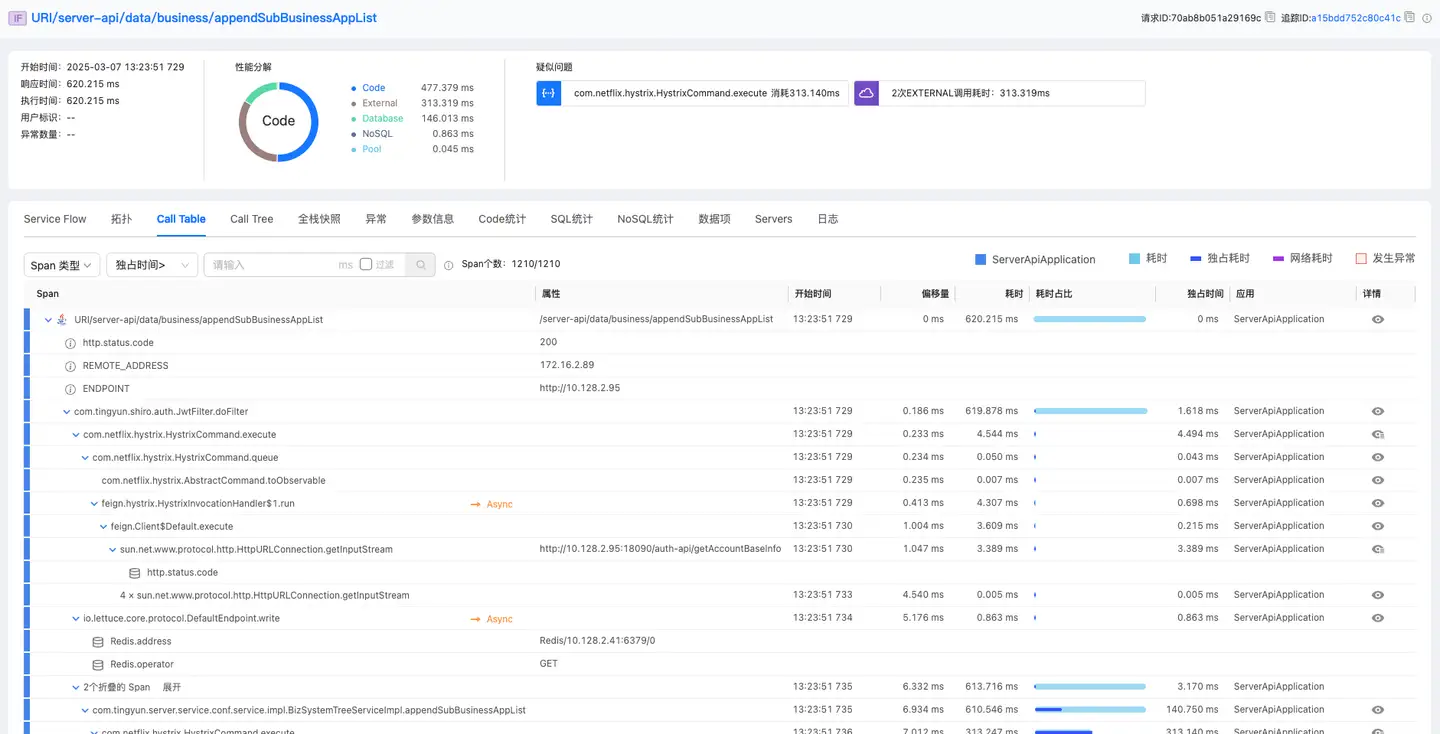This screenshot has width=1440, height=734.
Task: Click the 发生异常 legend color swatch
Action: [x=1361, y=259]
